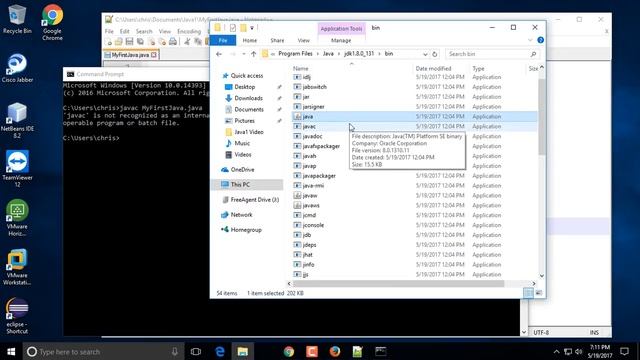Select FreeAgent Drive in navigation pane

(x=255, y=200)
